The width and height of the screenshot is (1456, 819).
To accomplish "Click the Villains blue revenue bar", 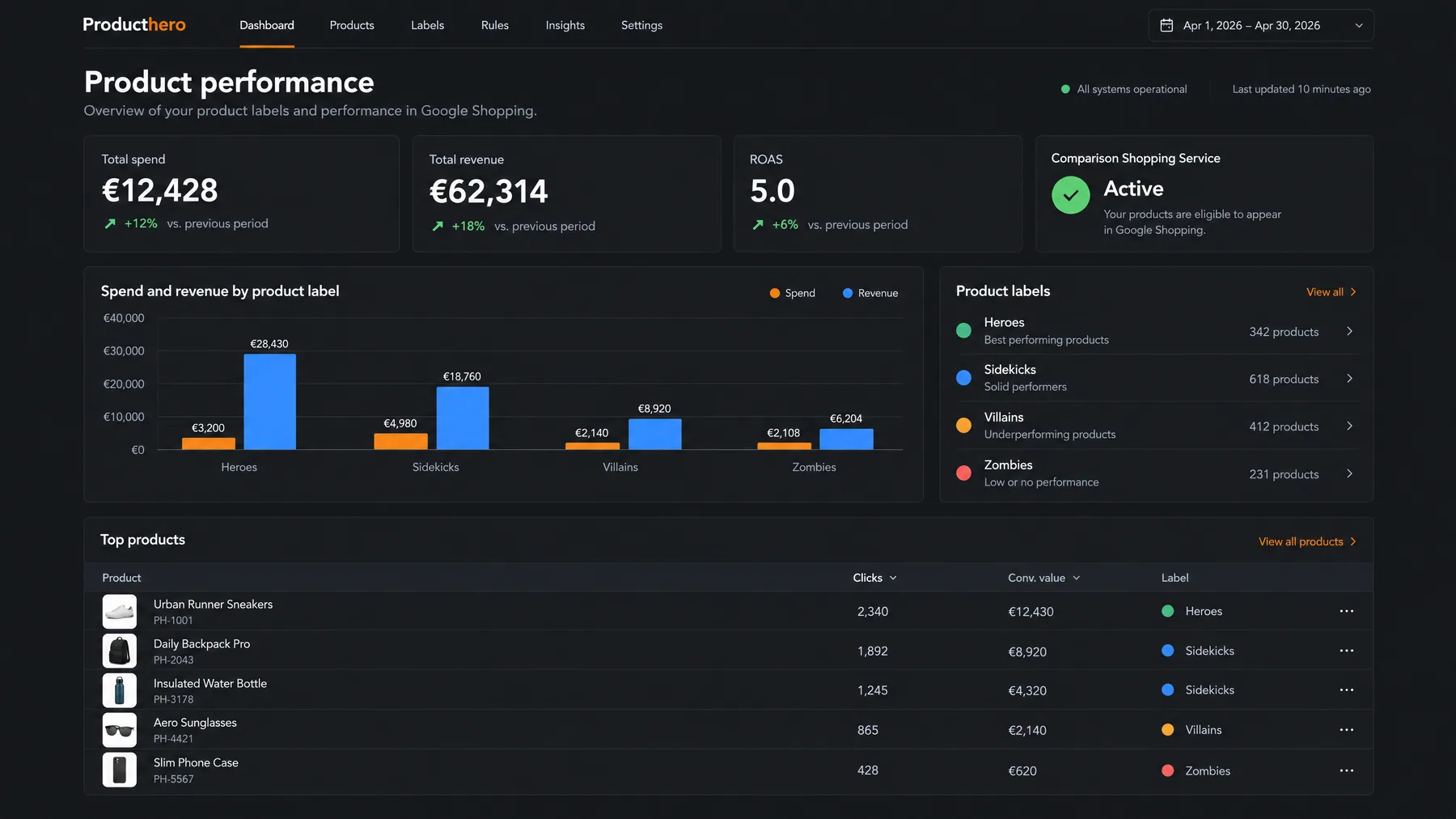I will click(x=655, y=435).
